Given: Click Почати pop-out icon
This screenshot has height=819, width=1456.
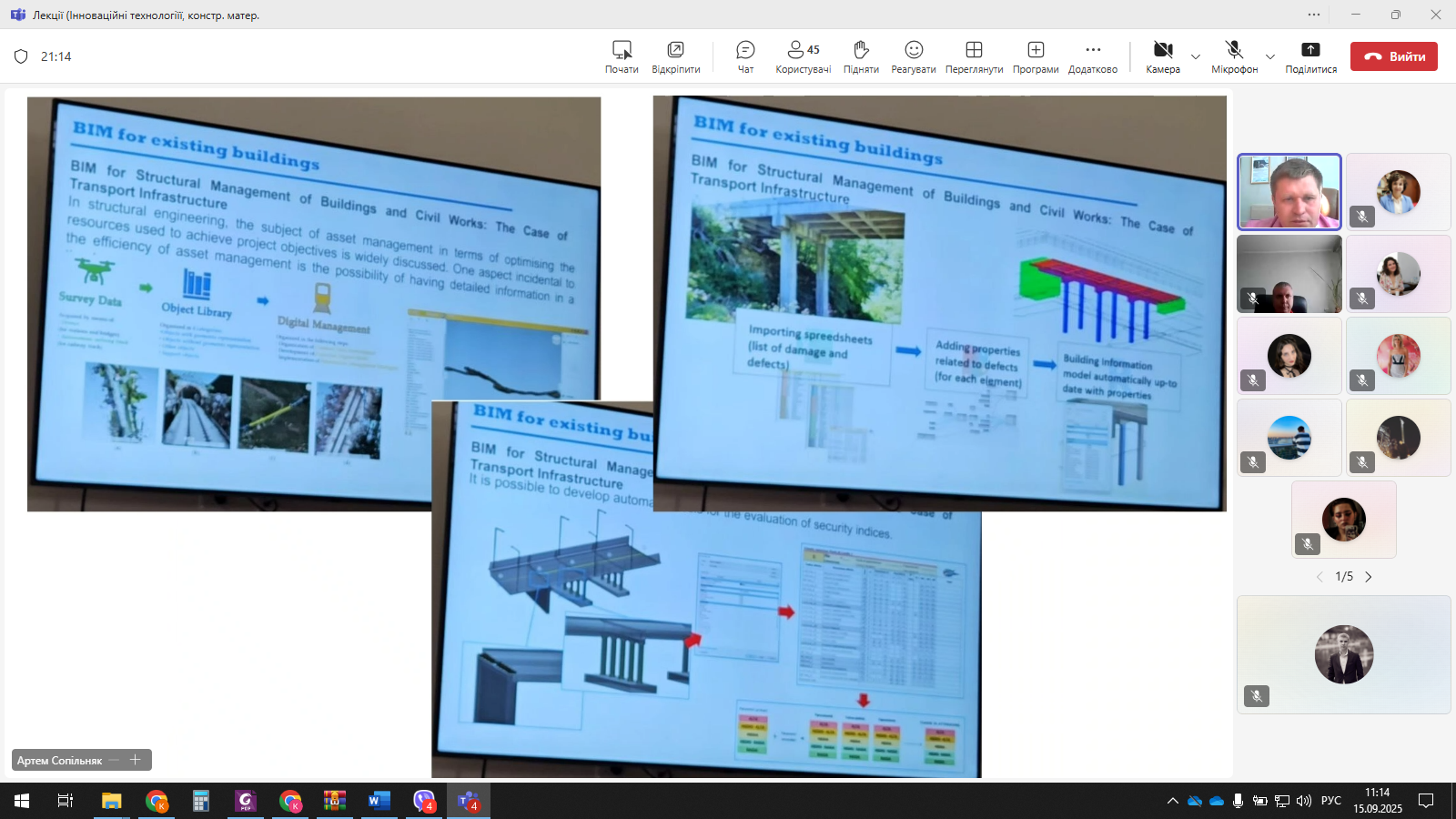Looking at the screenshot, I should point(622,56).
